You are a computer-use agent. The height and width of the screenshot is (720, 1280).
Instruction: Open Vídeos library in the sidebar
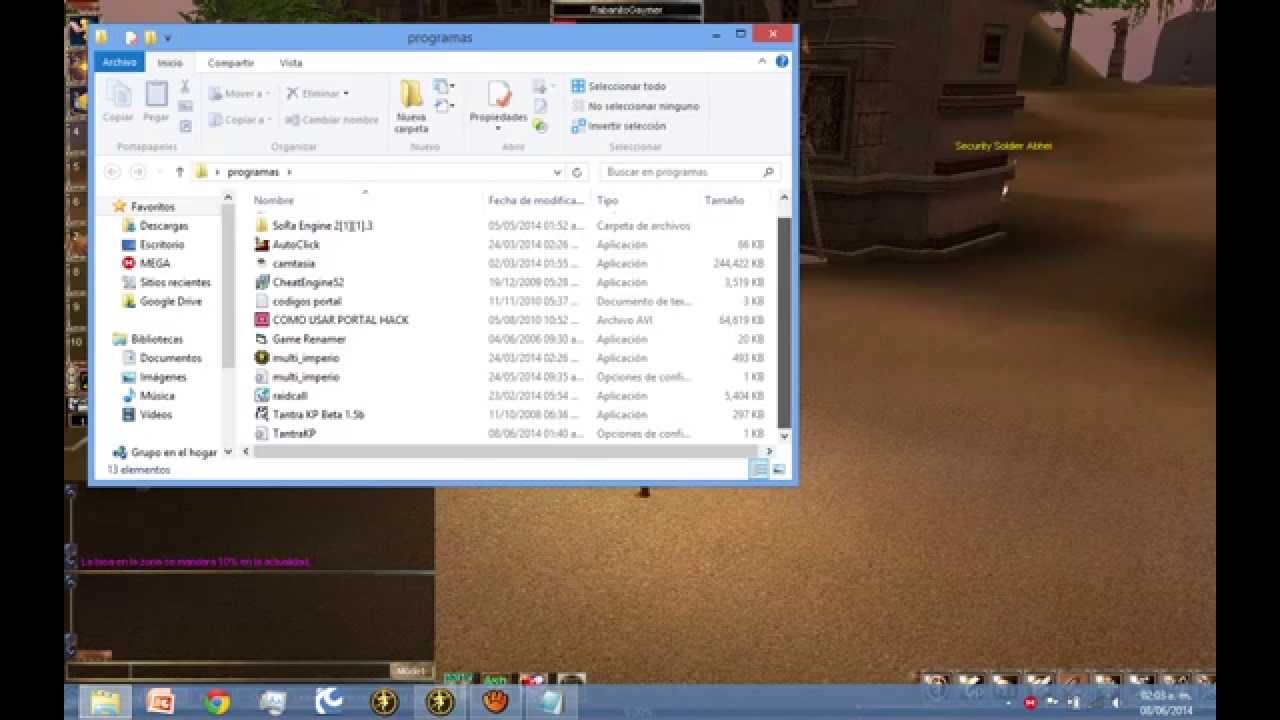pyautogui.click(x=155, y=415)
